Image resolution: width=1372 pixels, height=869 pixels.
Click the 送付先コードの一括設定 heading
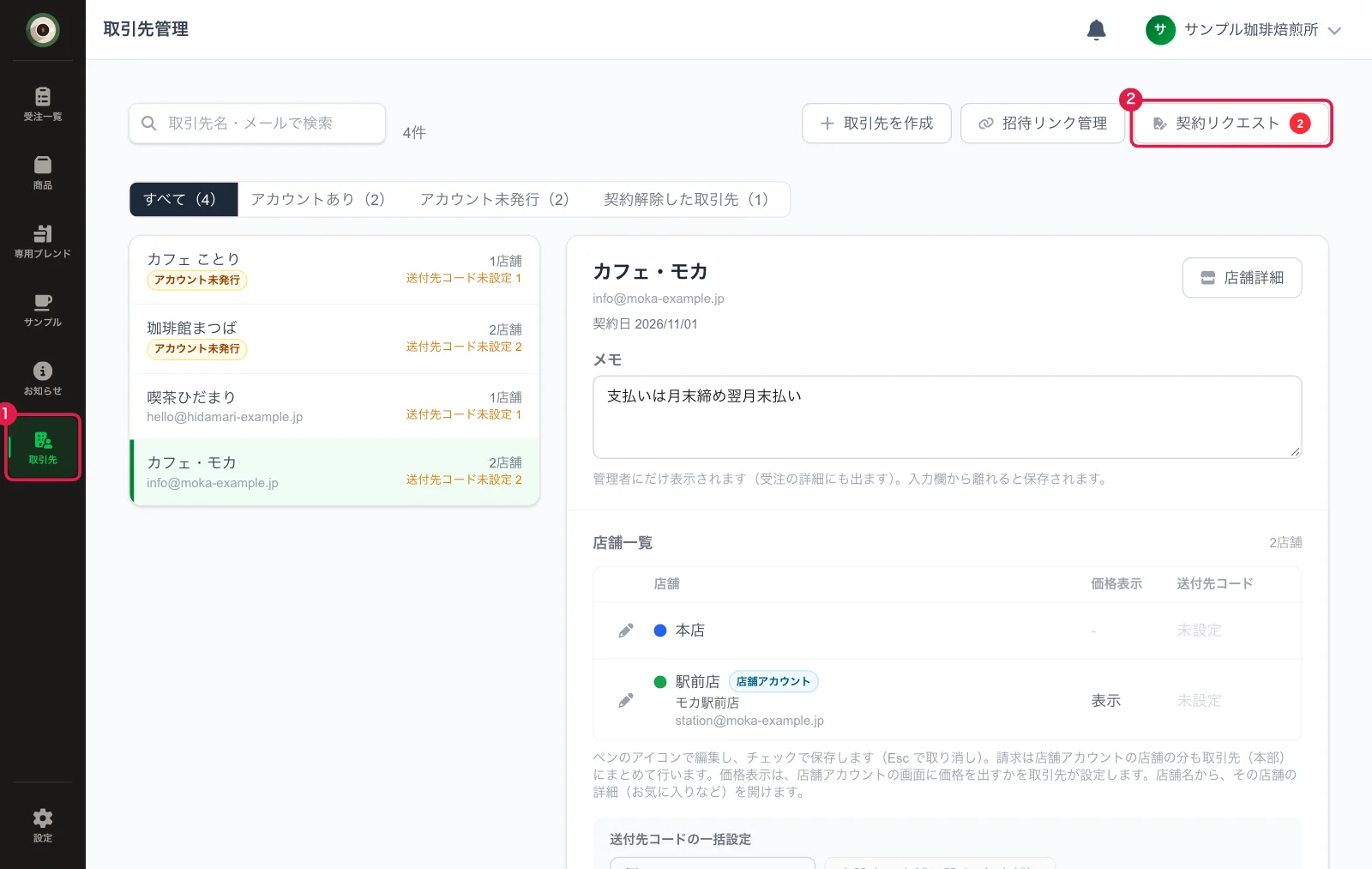680,840
